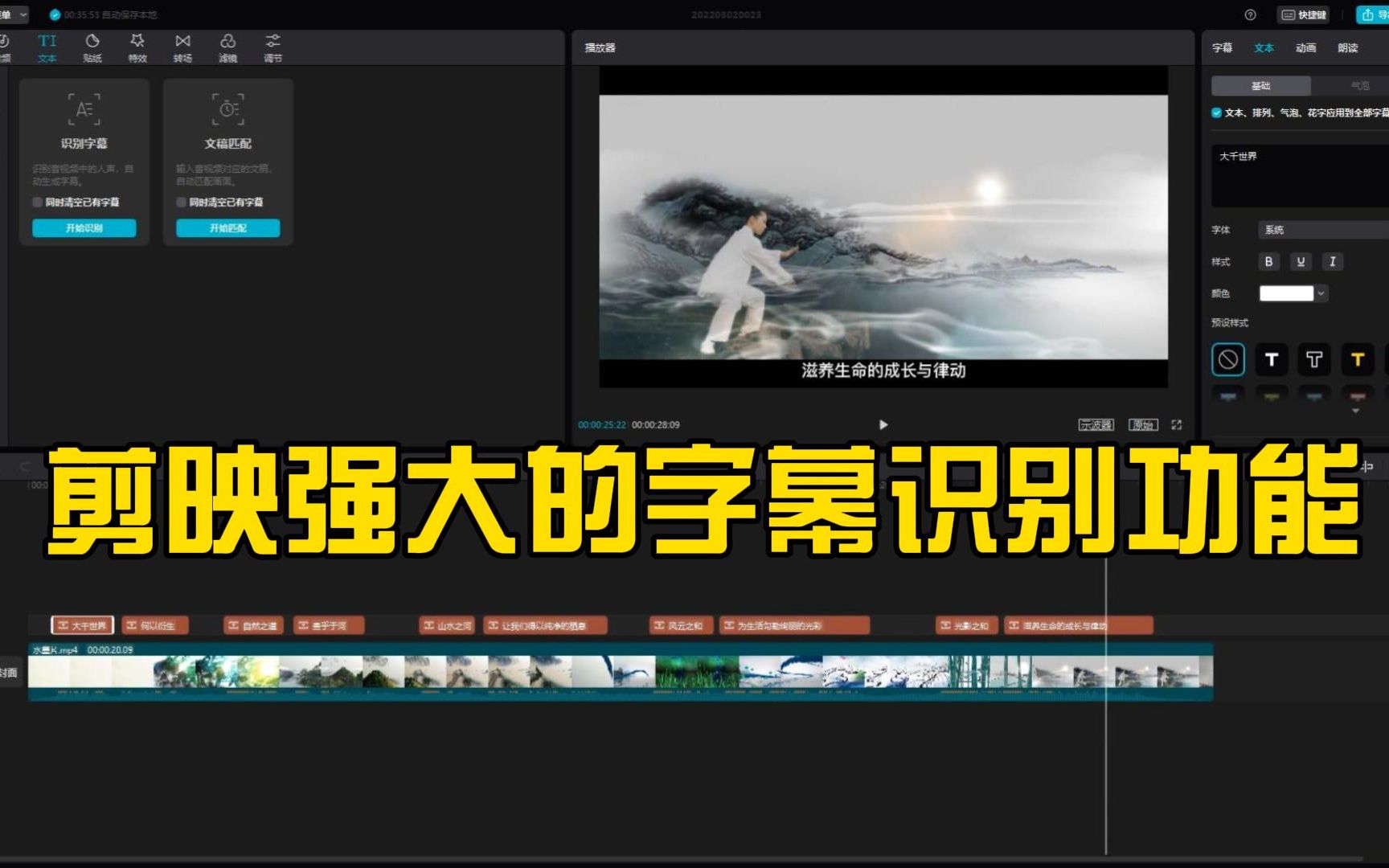Select the 转场 (Transitions) icon

184,47
